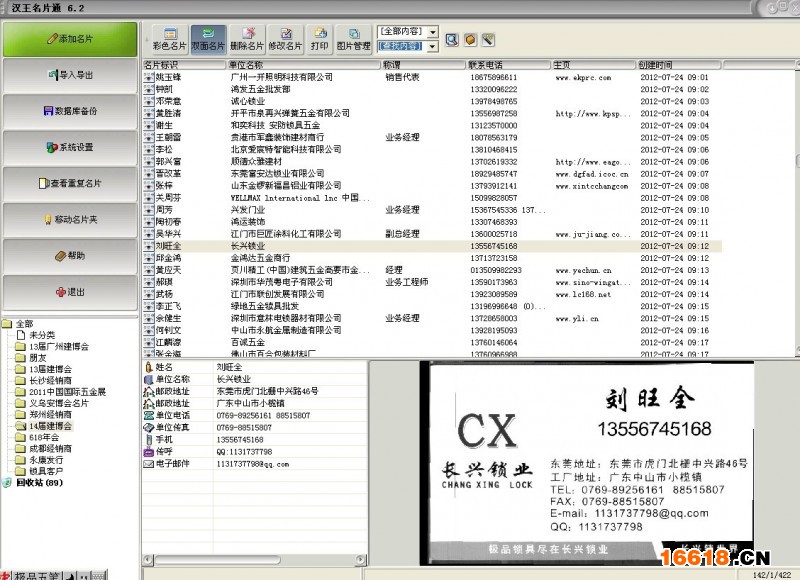800x580 pixels.
Task: Toggle the 双面名片 double-sided card tool
Action: (x=208, y=39)
